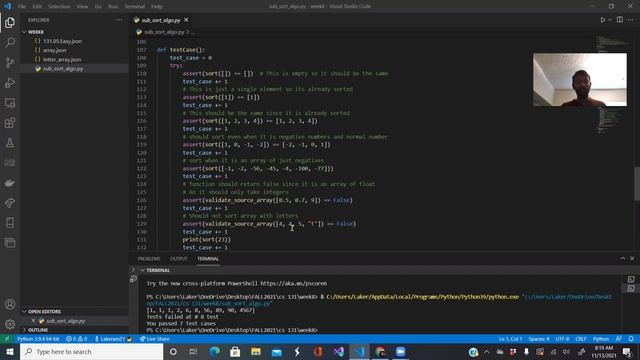The height and width of the screenshot is (360, 640).
Task: Open the Explorer view in activity bar
Action: 10,22
